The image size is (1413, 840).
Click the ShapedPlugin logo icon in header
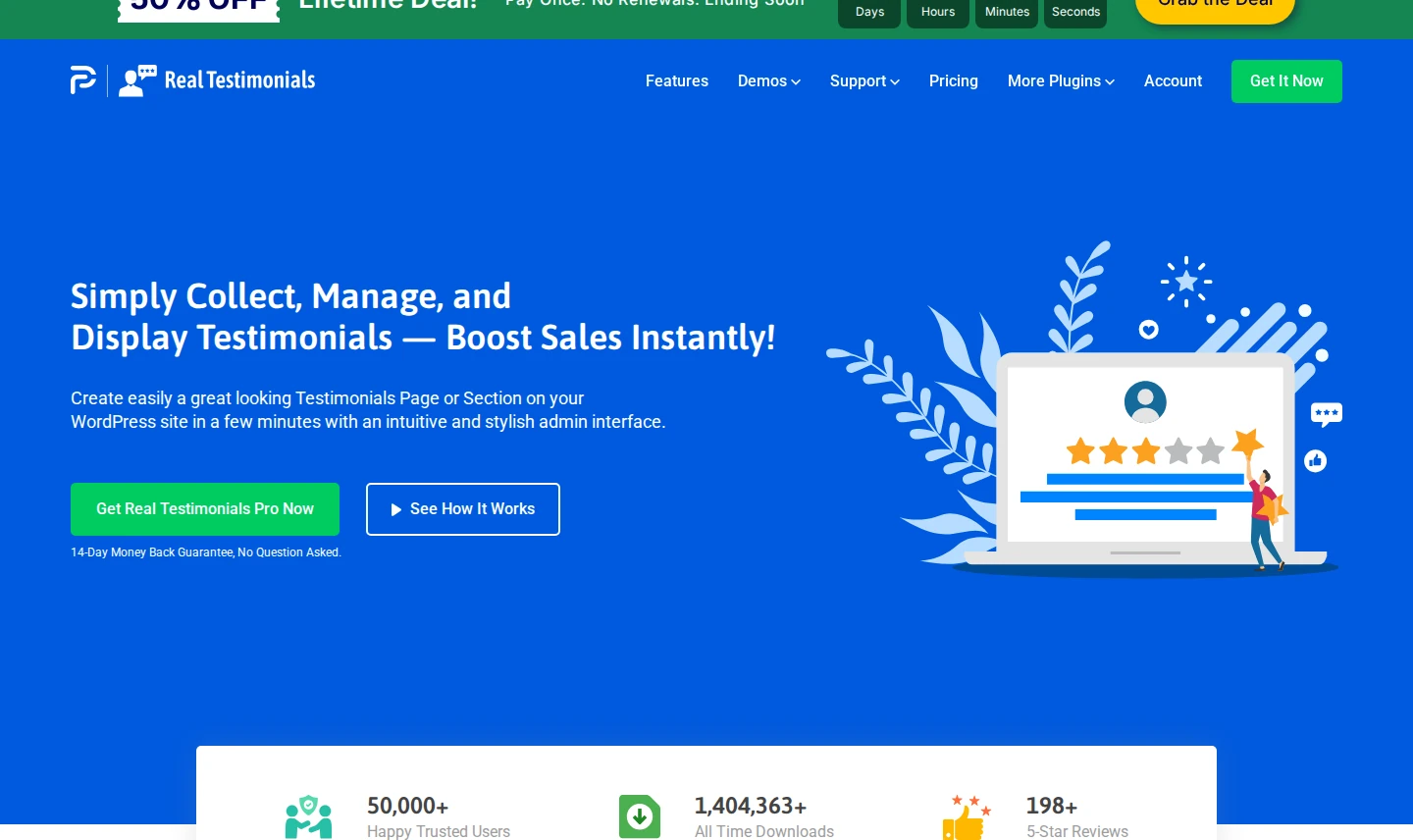tap(83, 80)
